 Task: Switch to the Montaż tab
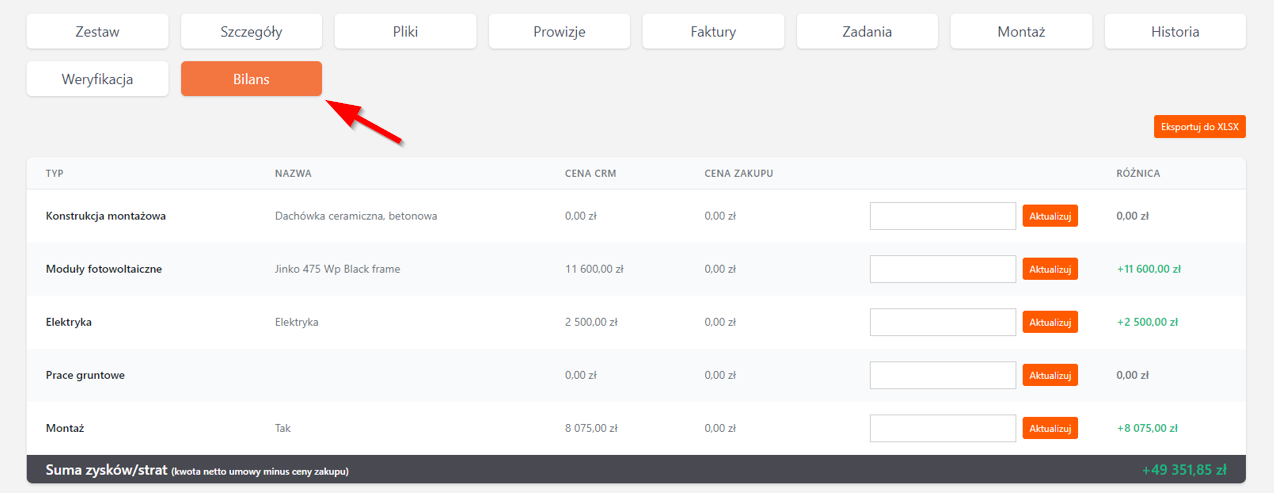point(1021,31)
